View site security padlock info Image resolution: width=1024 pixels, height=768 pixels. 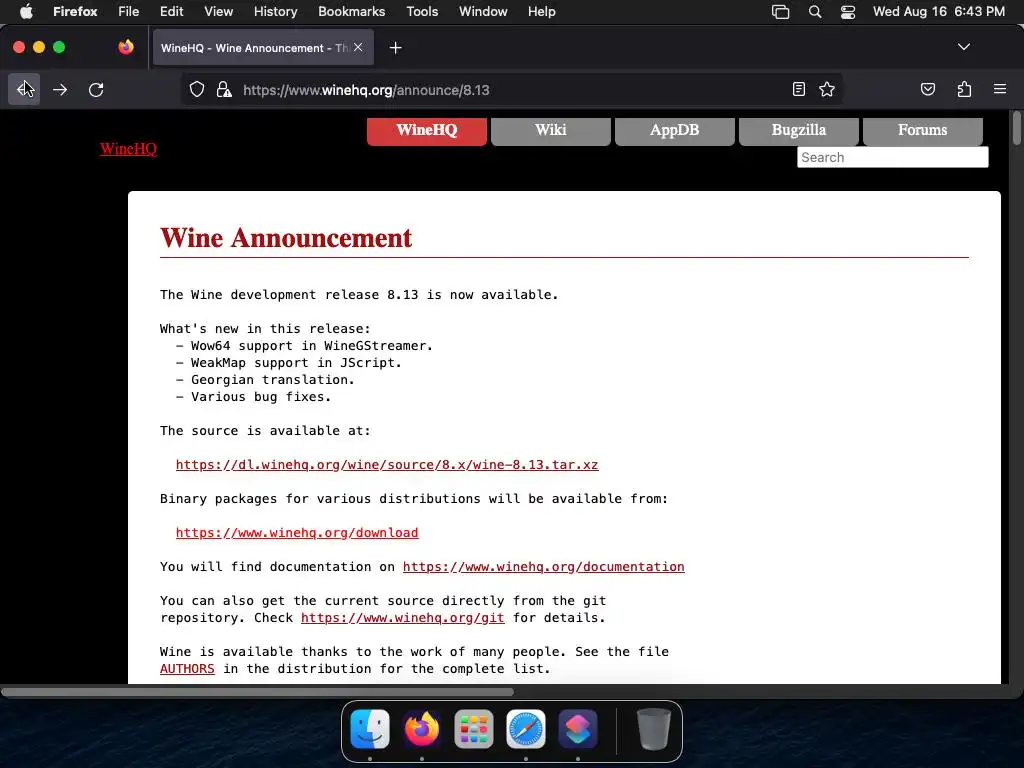pos(224,89)
